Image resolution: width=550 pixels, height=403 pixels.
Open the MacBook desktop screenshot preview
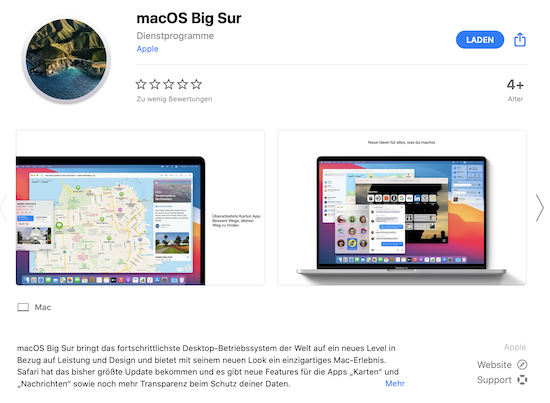[x=402, y=208]
